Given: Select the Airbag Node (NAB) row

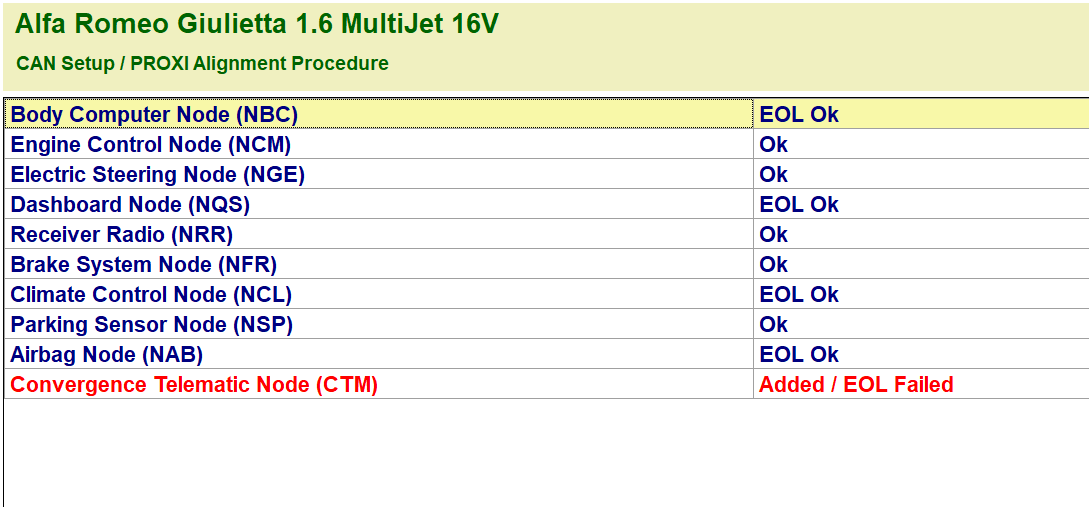Looking at the screenshot, I should point(107,355).
